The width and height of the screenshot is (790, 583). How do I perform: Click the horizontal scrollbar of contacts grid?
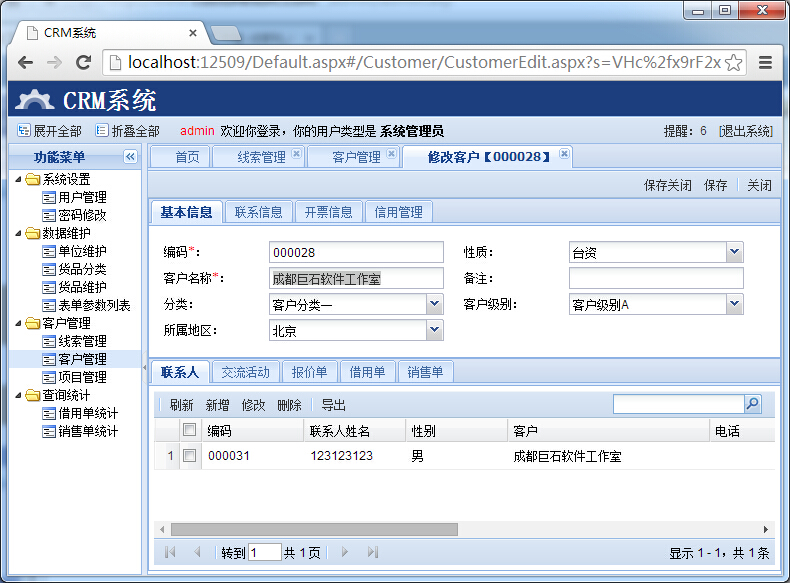click(x=310, y=529)
